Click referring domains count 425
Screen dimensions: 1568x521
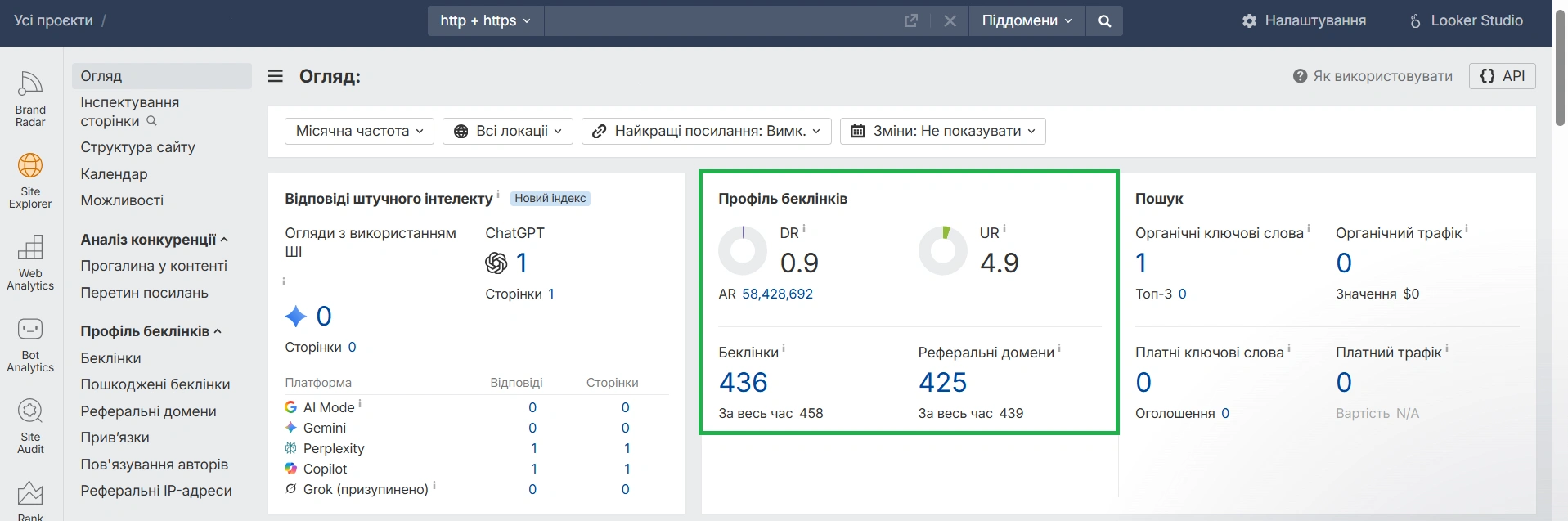[x=942, y=382]
